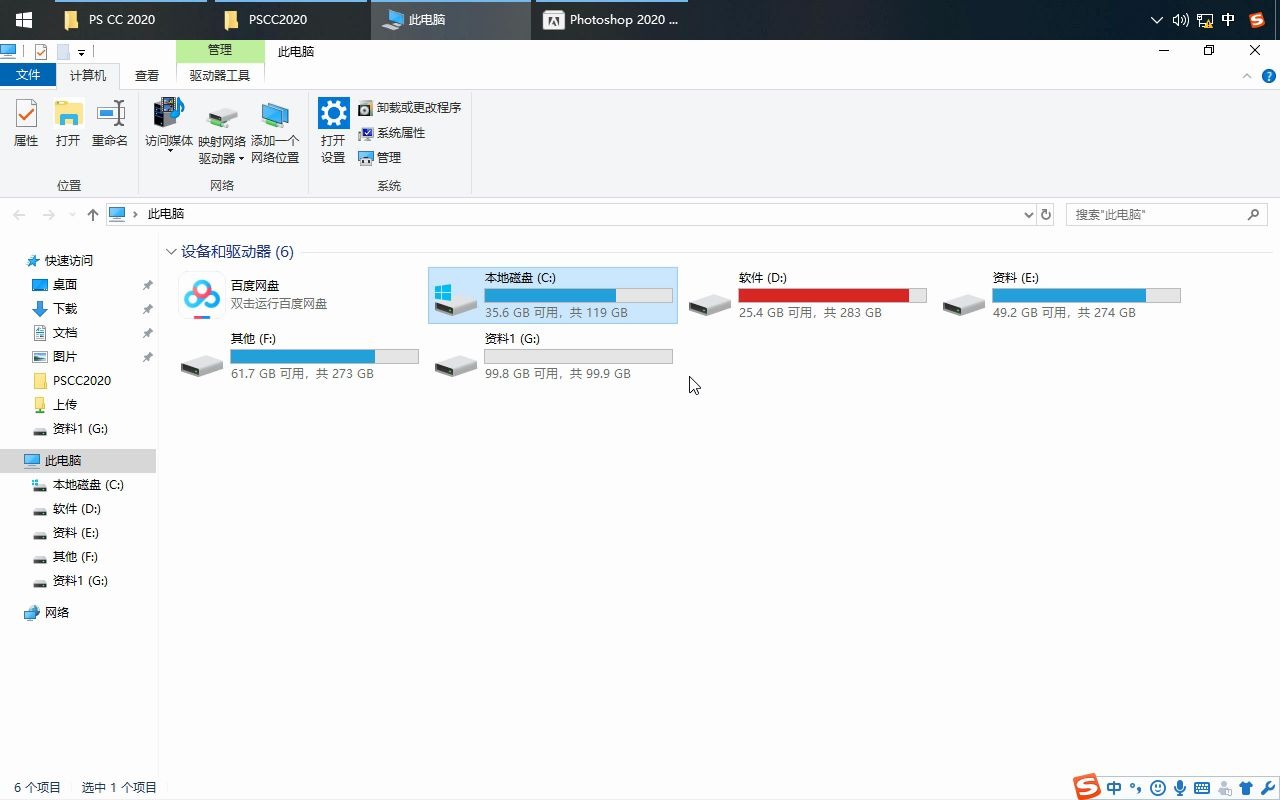Click the refresh button beside address bar
The width and height of the screenshot is (1280, 800).
pyautogui.click(x=1046, y=215)
